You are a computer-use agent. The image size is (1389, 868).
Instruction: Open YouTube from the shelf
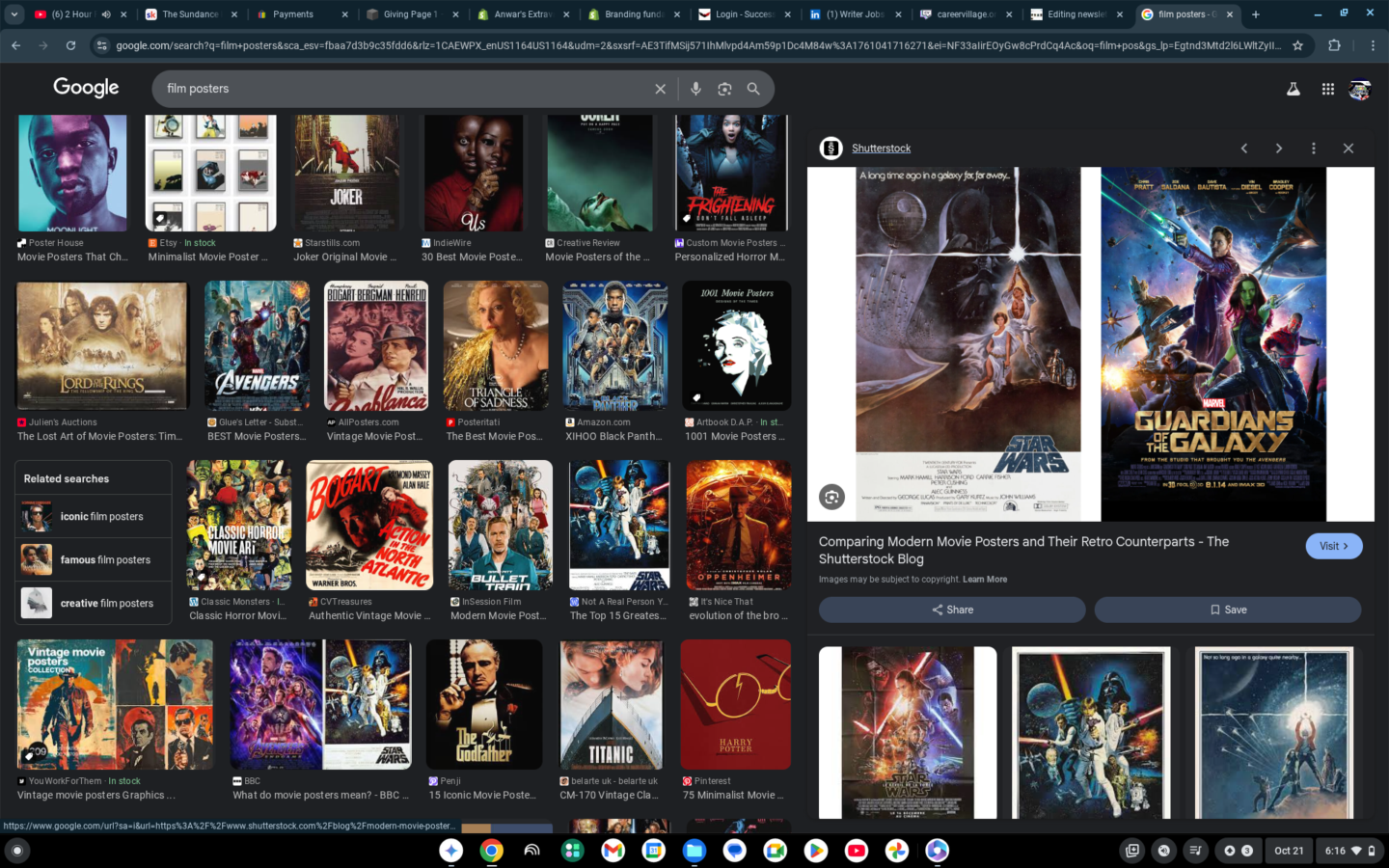point(856,851)
